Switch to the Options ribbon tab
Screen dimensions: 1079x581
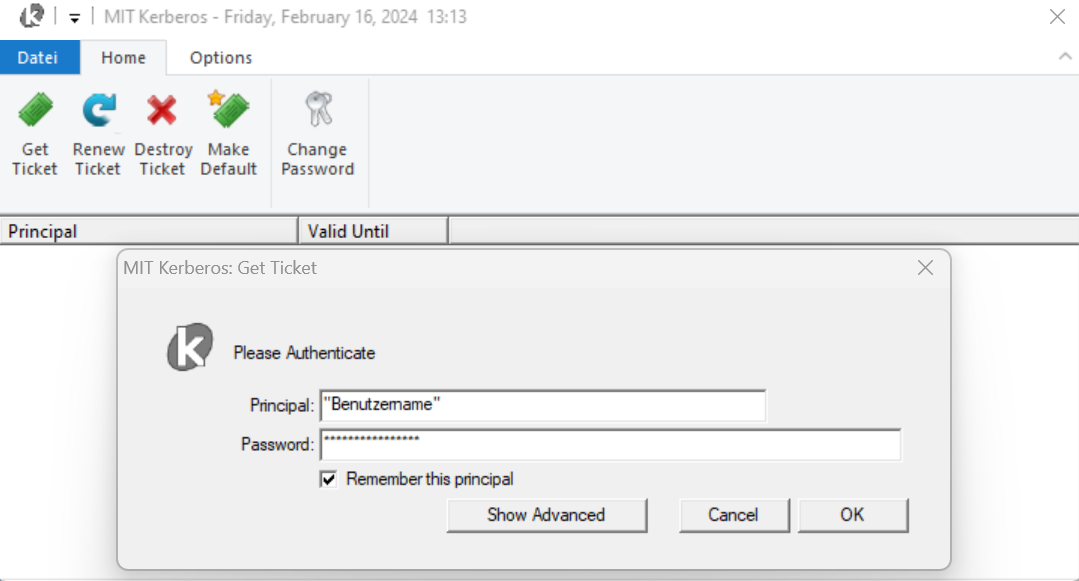pos(221,57)
